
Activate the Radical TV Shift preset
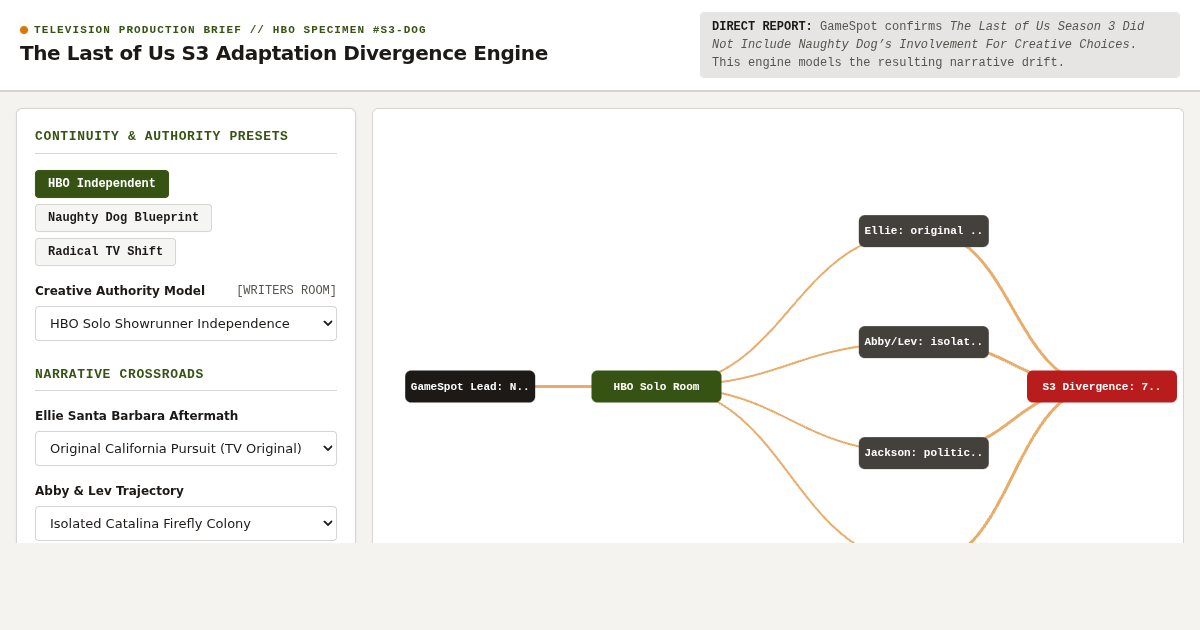[x=105, y=252]
